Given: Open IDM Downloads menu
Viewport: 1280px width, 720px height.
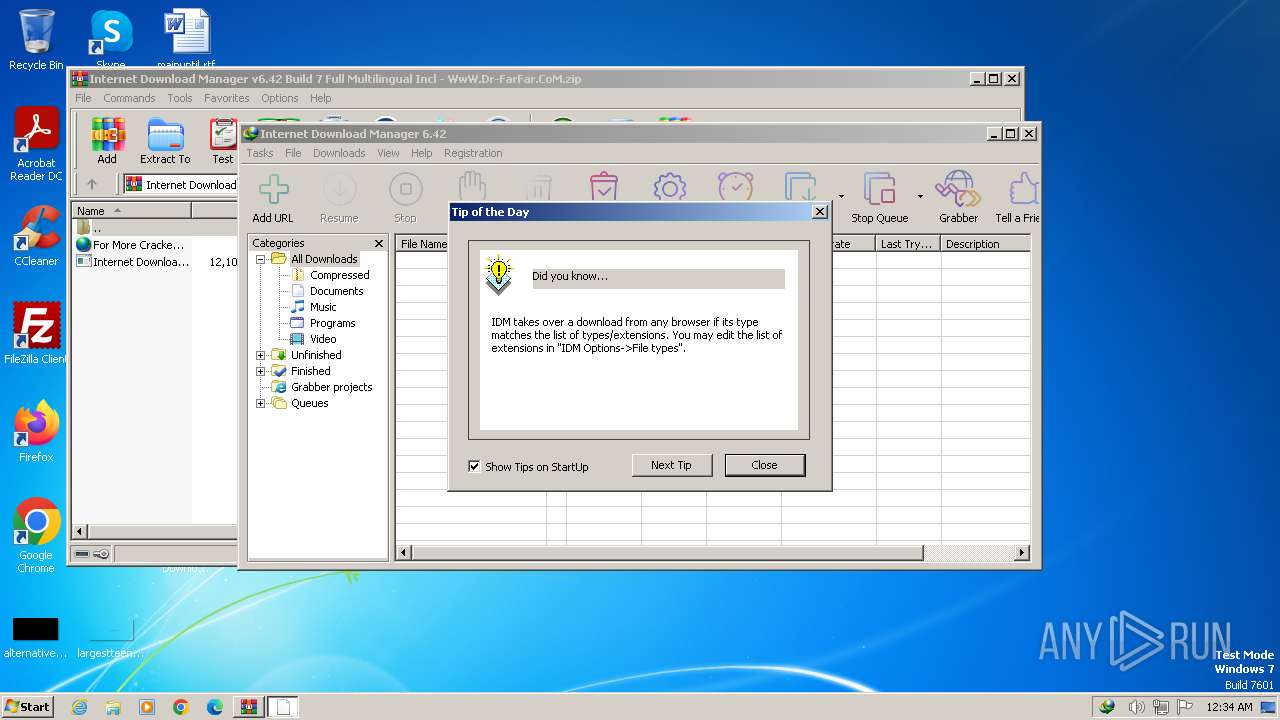Looking at the screenshot, I should coord(339,153).
